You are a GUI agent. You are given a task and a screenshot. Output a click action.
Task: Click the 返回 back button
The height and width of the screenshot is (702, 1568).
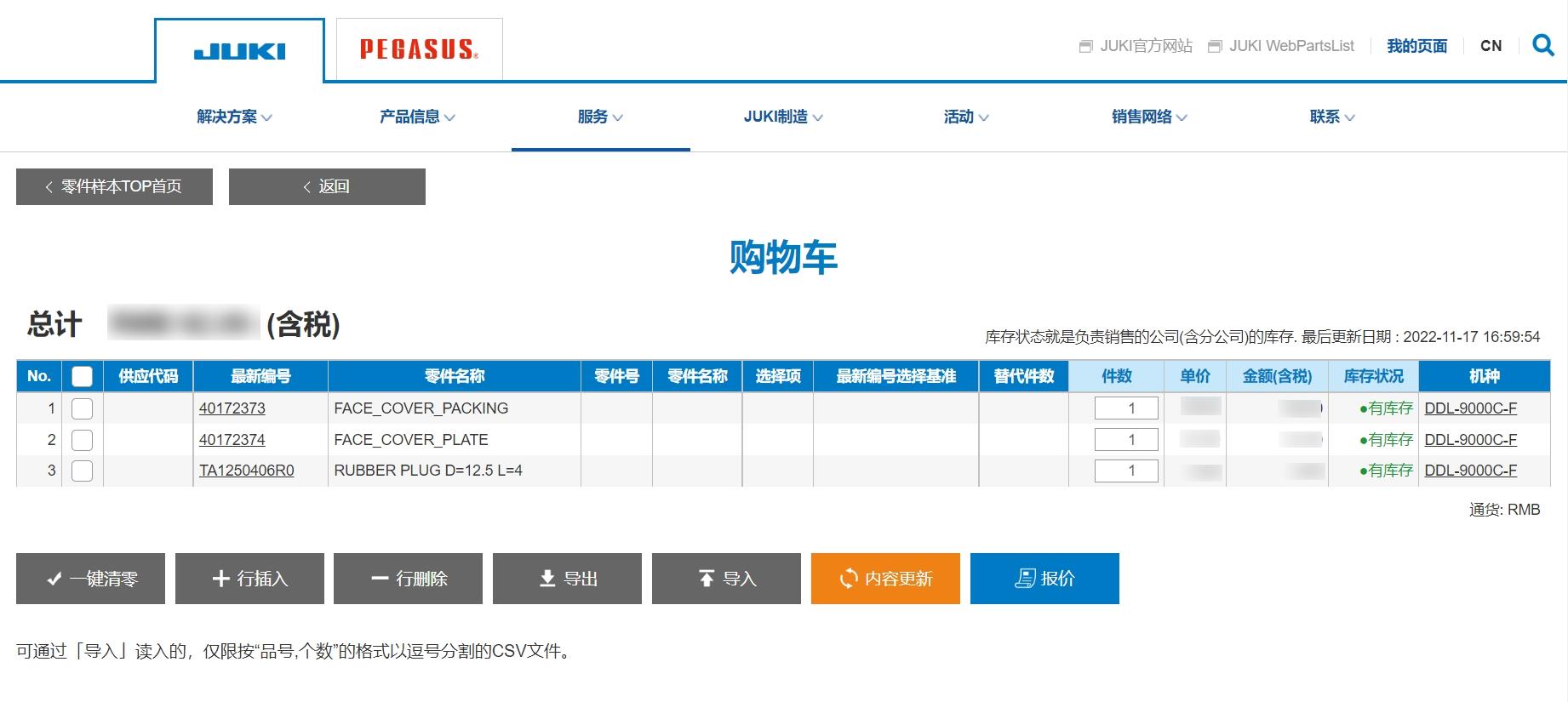pos(327,186)
